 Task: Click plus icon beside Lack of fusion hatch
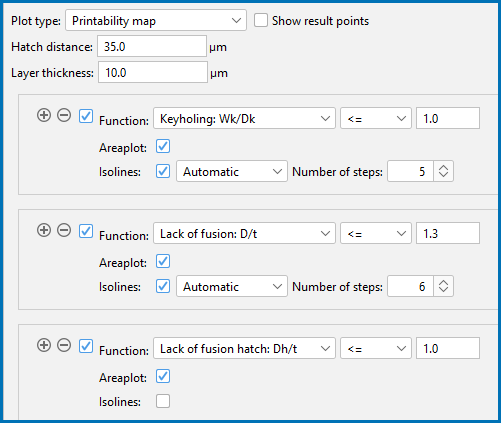[44, 345]
